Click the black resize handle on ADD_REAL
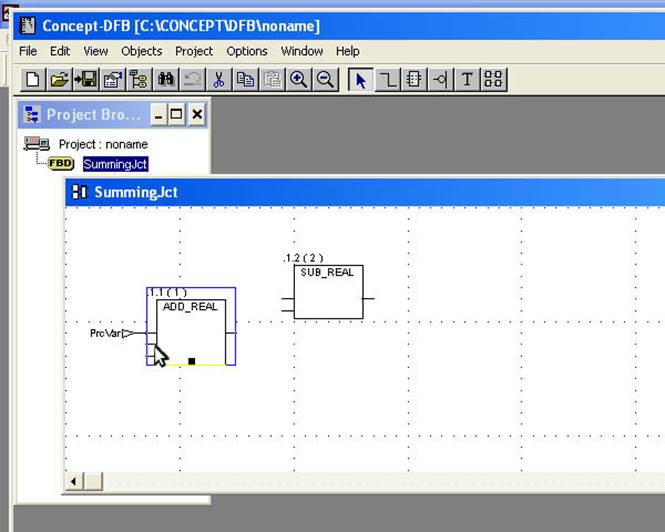 coord(192,361)
